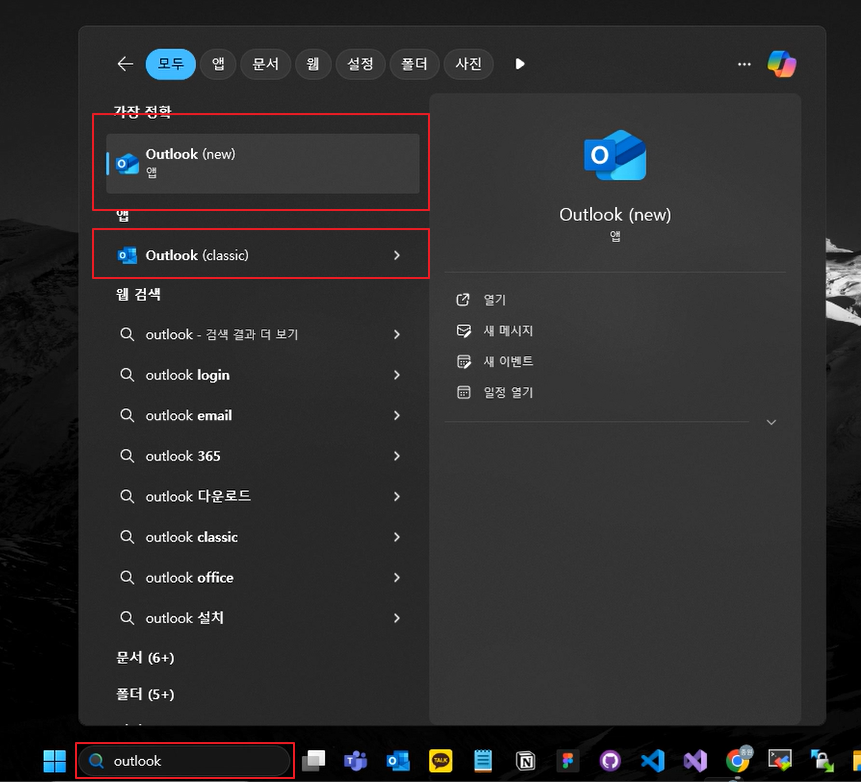Screen dimensions: 861x782
Task: Click the back arrow in search panel
Action: click(125, 64)
